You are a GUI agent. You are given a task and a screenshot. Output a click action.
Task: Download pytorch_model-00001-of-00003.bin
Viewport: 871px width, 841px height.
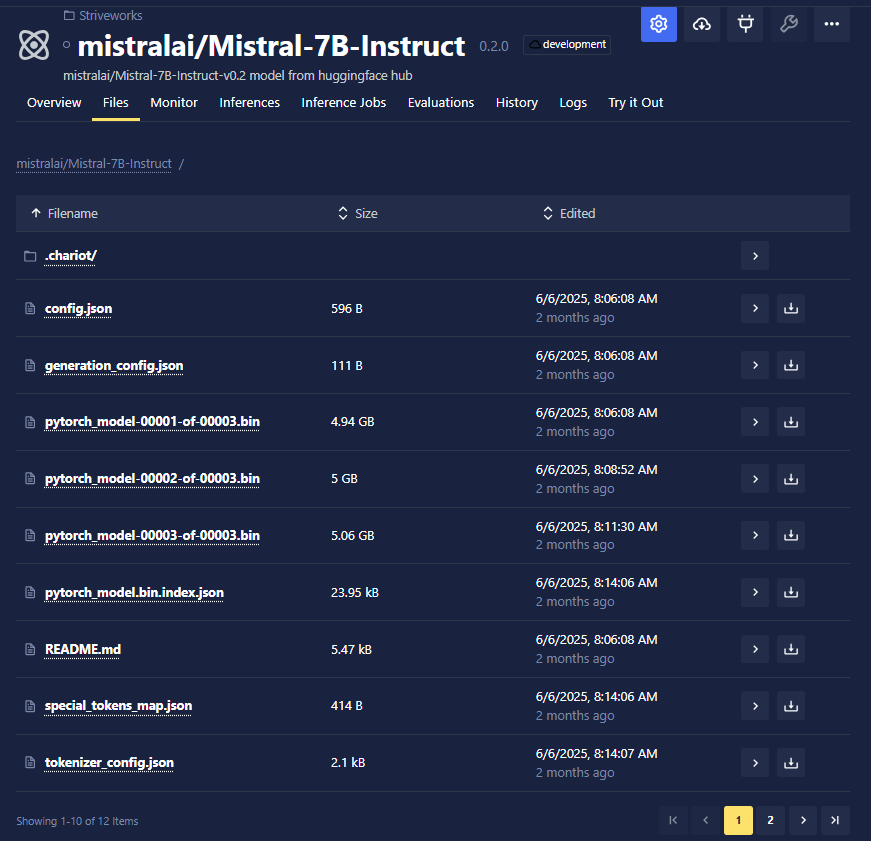point(791,422)
